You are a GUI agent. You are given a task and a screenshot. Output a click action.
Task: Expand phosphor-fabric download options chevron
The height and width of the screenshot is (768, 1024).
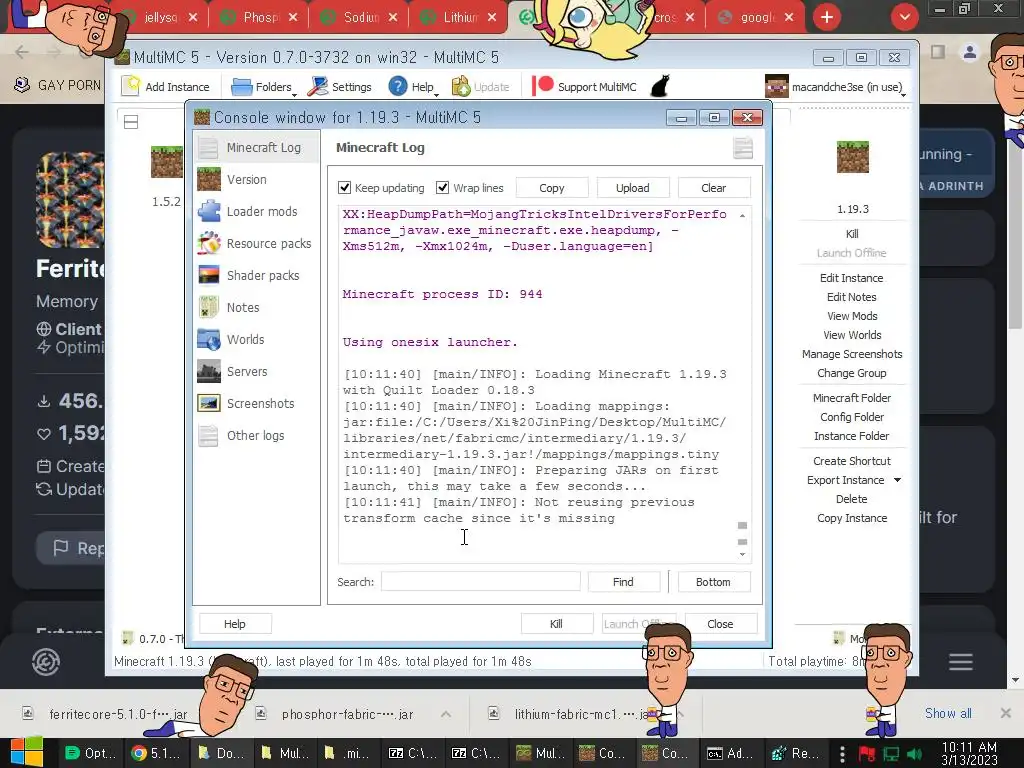point(446,714)
